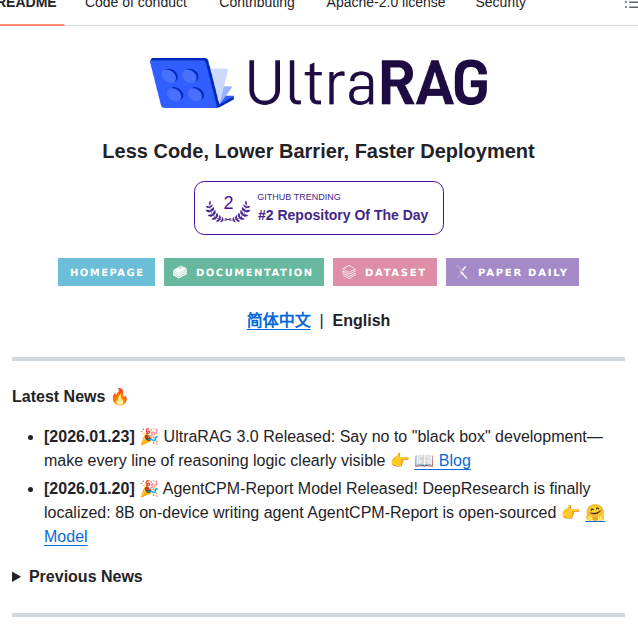Click the blue UltraRAG brick logo icon
Image resolution: width=638 pixels, height=638 pixels.
[x=192, y=83]
